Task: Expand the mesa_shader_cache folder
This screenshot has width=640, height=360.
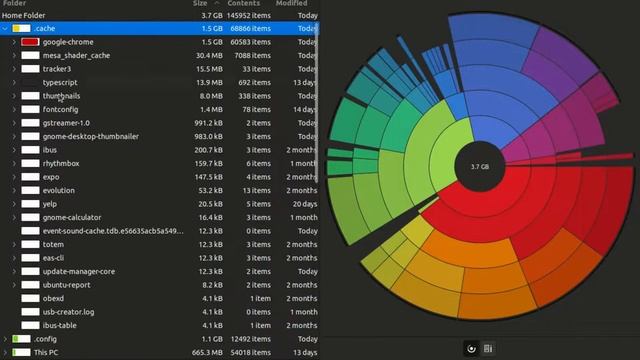Action: click(x=14, y=56)
